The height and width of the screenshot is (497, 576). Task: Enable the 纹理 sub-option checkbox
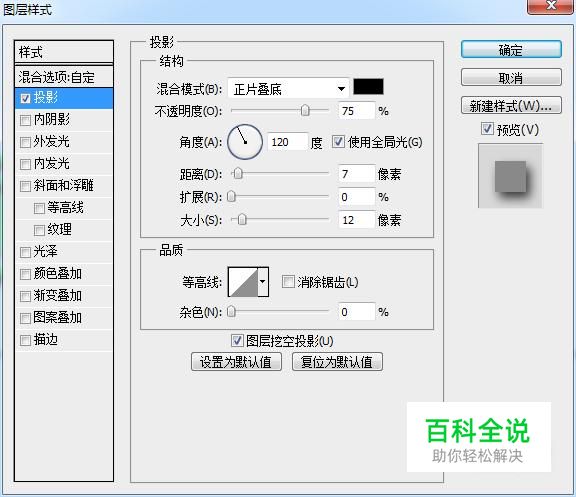coord(39,230)
